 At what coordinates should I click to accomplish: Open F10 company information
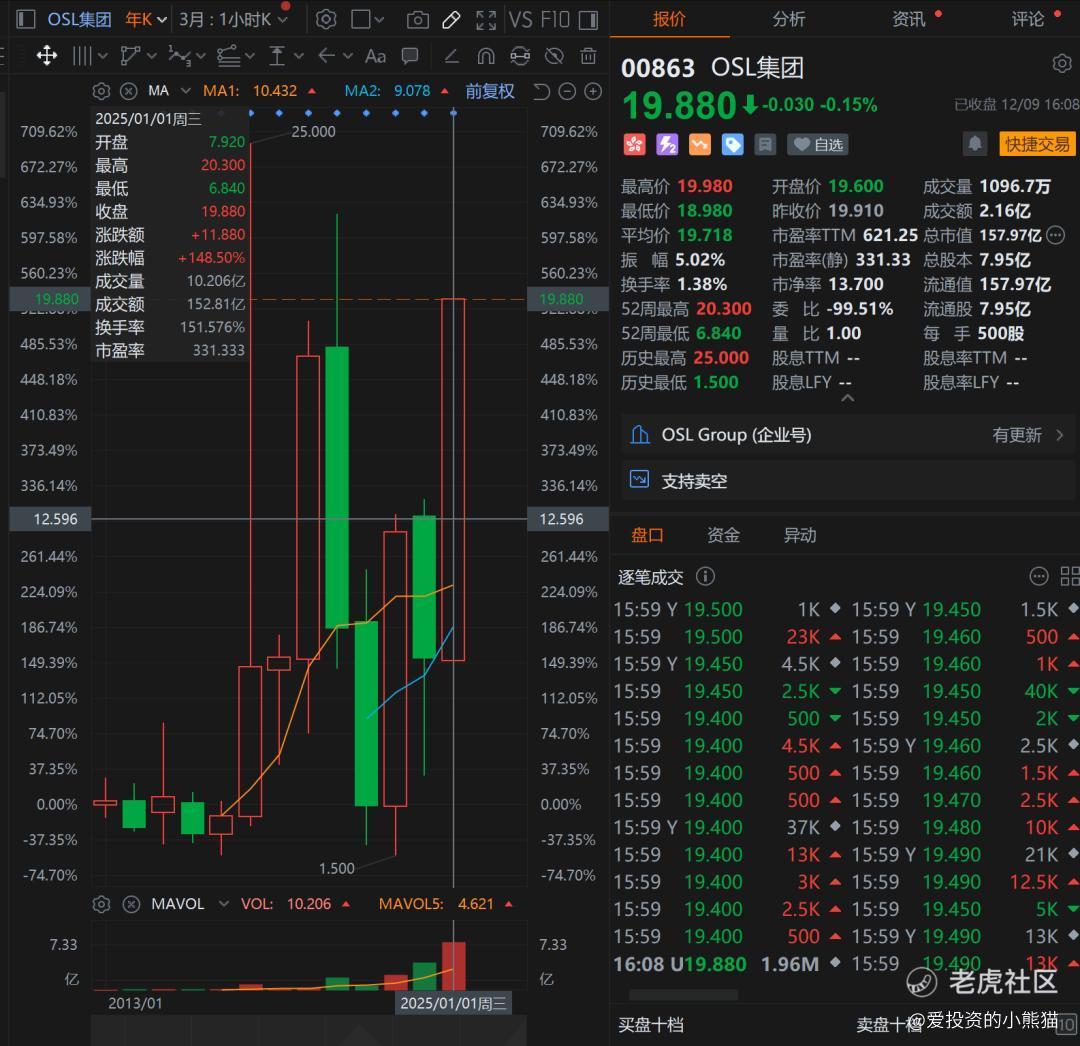pyautogui.click(x=555, y=19)
